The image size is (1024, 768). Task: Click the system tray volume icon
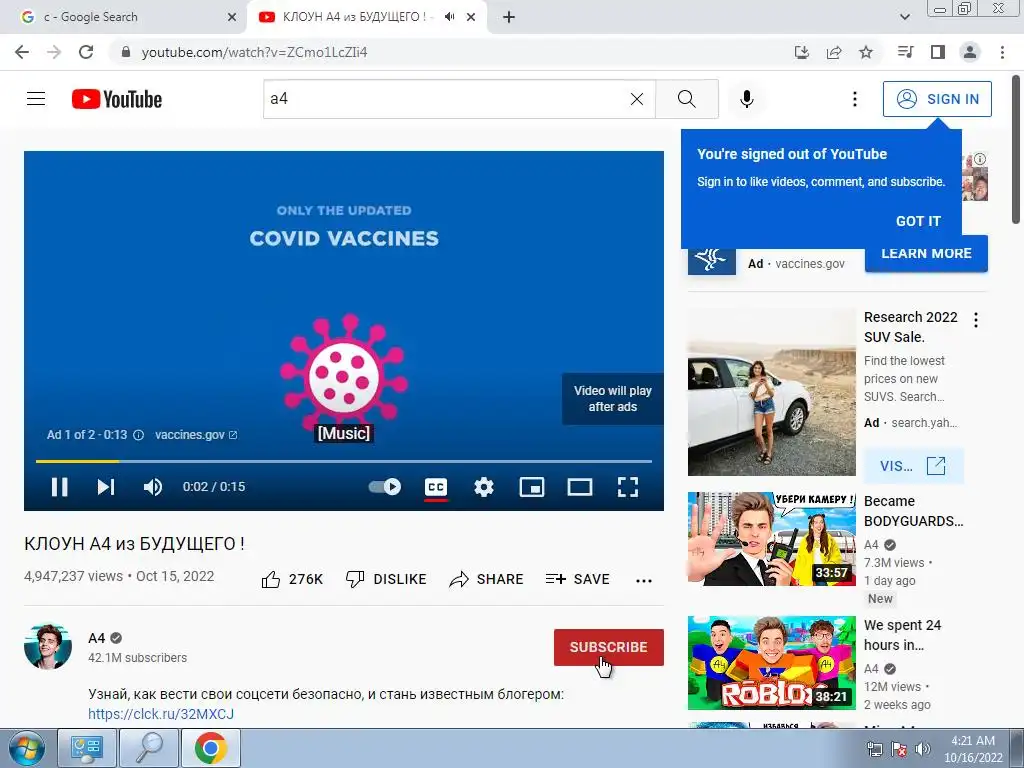pos(923,749)
